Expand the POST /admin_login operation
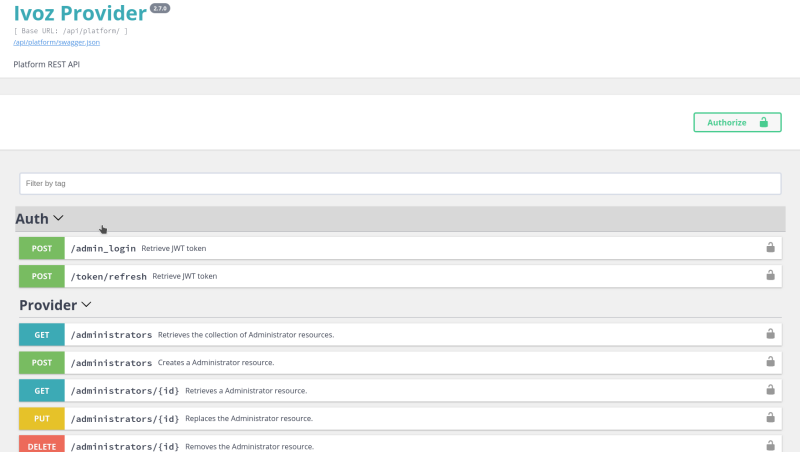The image size is (800, 452). click(400, 248)
